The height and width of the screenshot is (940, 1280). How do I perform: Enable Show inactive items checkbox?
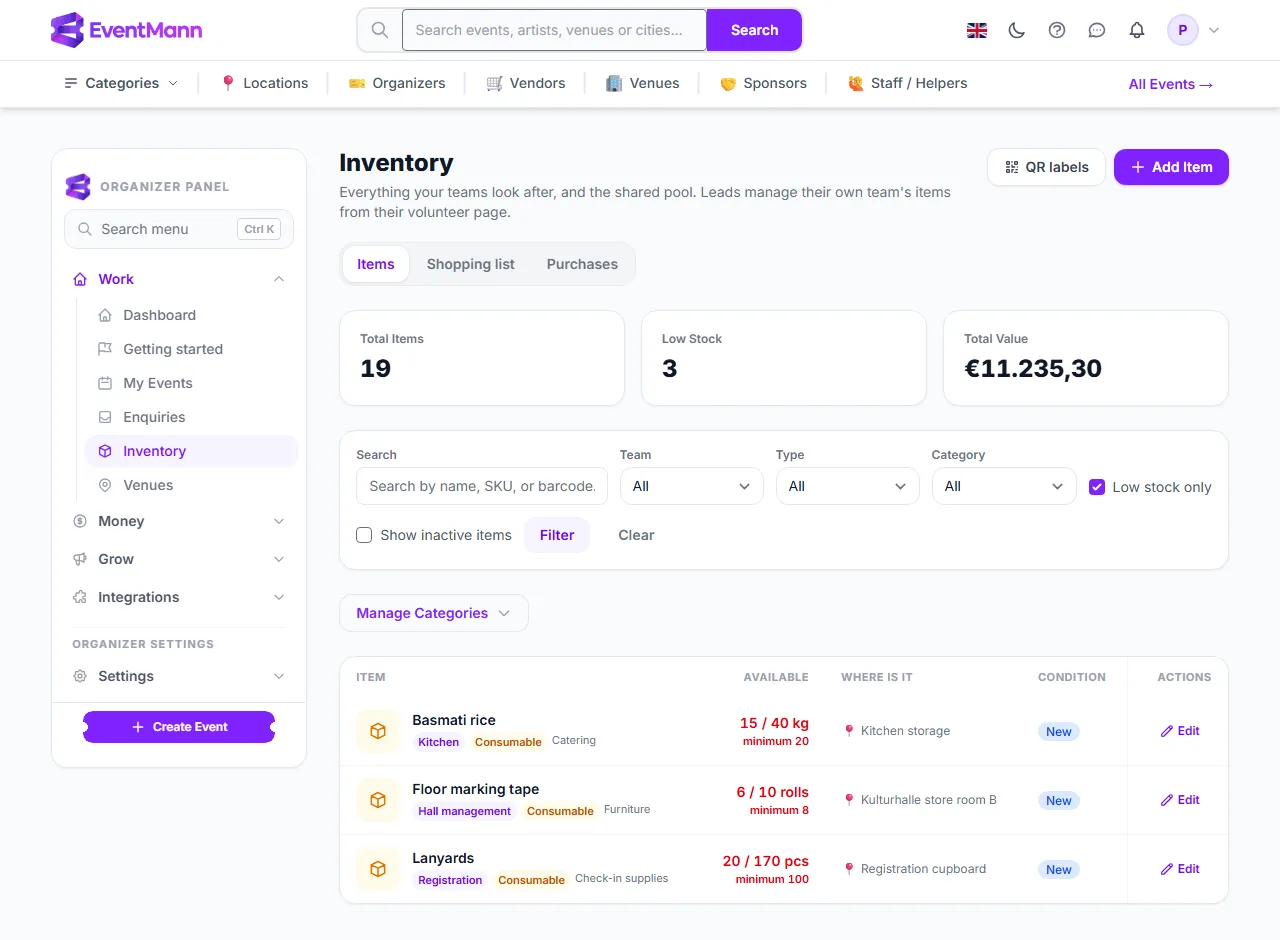pos(364,535)
